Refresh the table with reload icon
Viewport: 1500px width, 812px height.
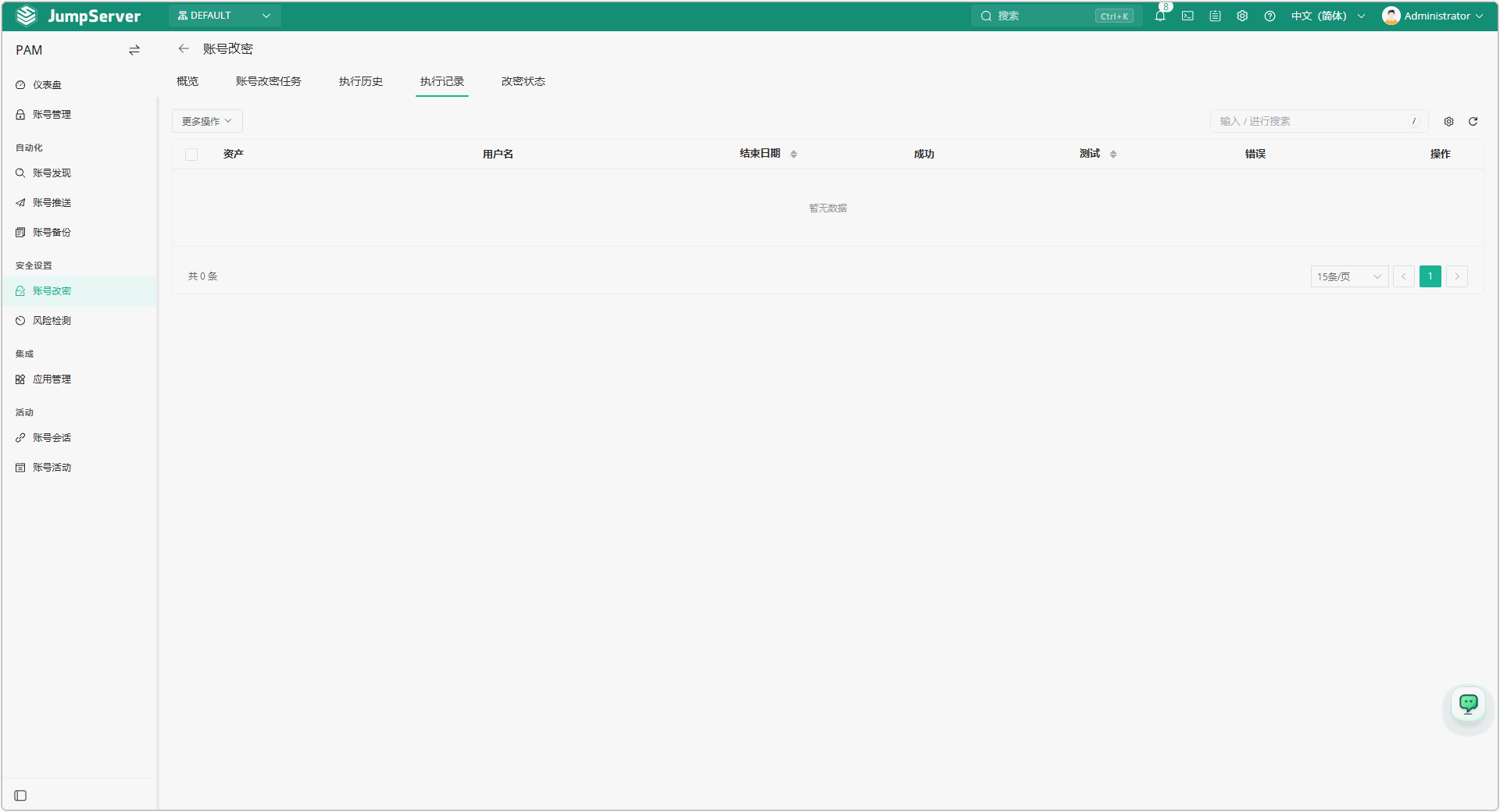1473,121
